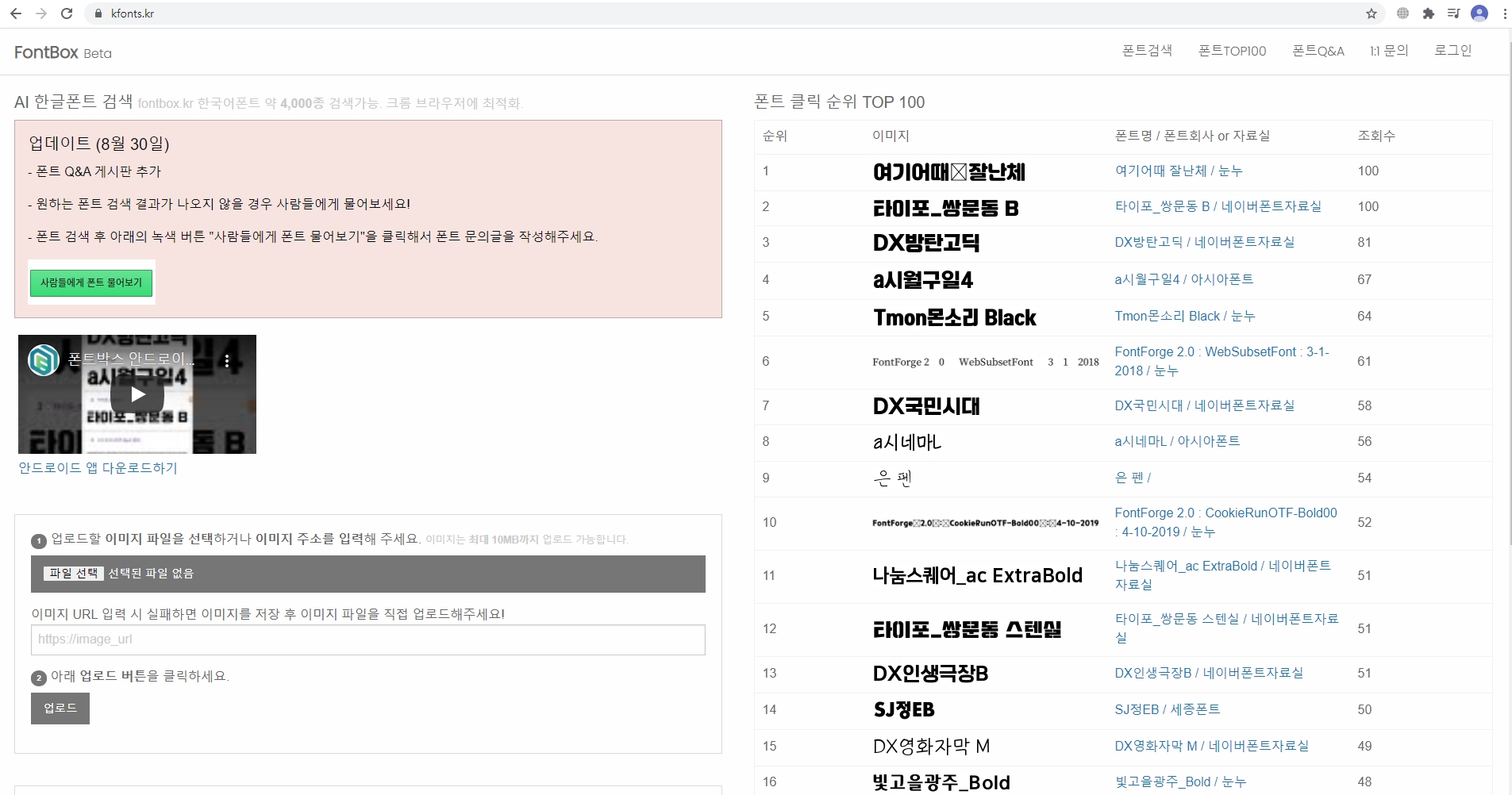Open the 나눔스퀘어_ac ExtraBold font link
The width and height of the screenshot is (1512, 795).
coord(1222,575)
